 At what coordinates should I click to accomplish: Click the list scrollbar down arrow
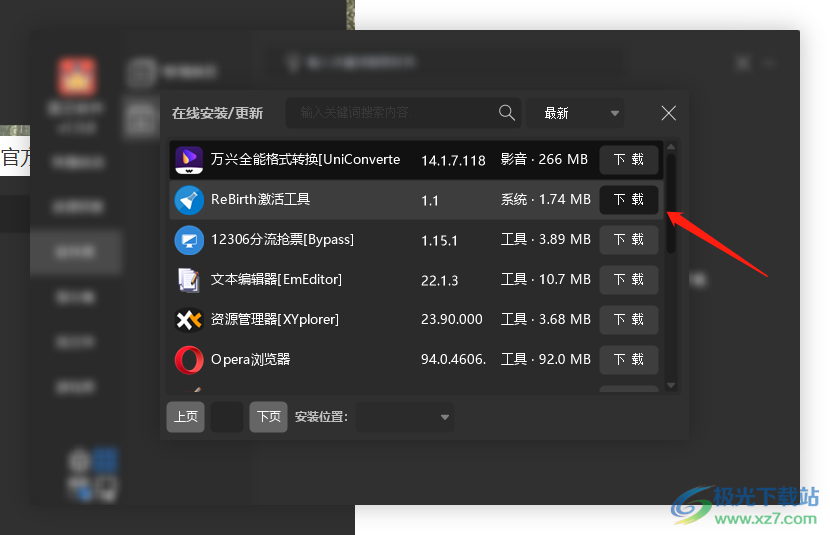(x=671, y=386)
